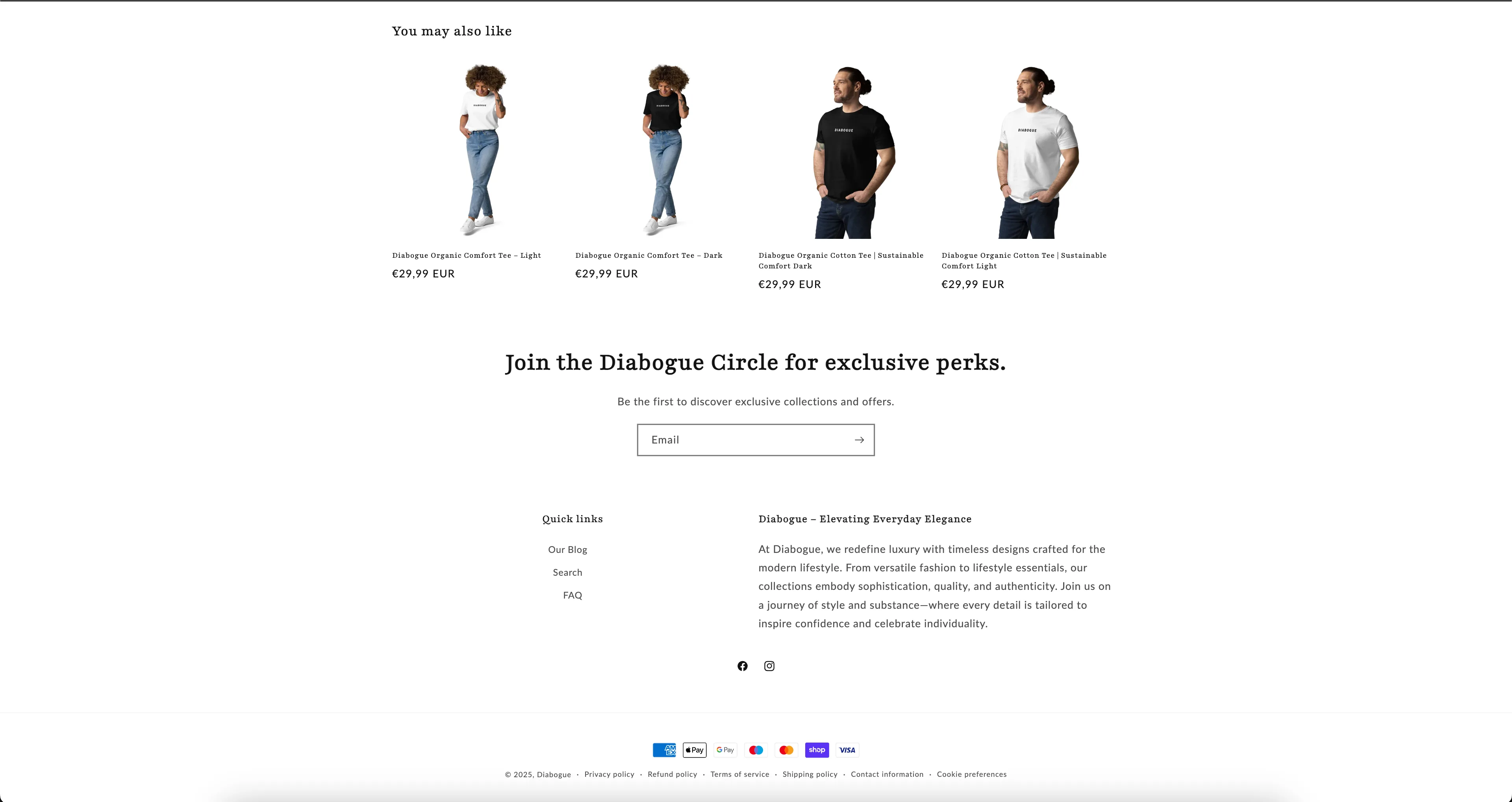This screenshot has width=1512, height=802.
Task: View the Shipping policy page
Action: tap(810, 774)
